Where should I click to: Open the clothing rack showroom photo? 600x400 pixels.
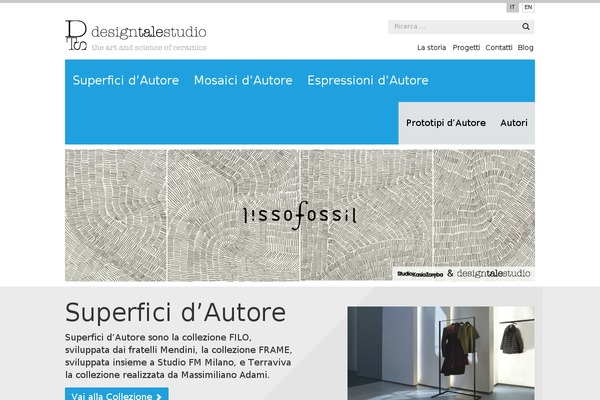(441, 353)
